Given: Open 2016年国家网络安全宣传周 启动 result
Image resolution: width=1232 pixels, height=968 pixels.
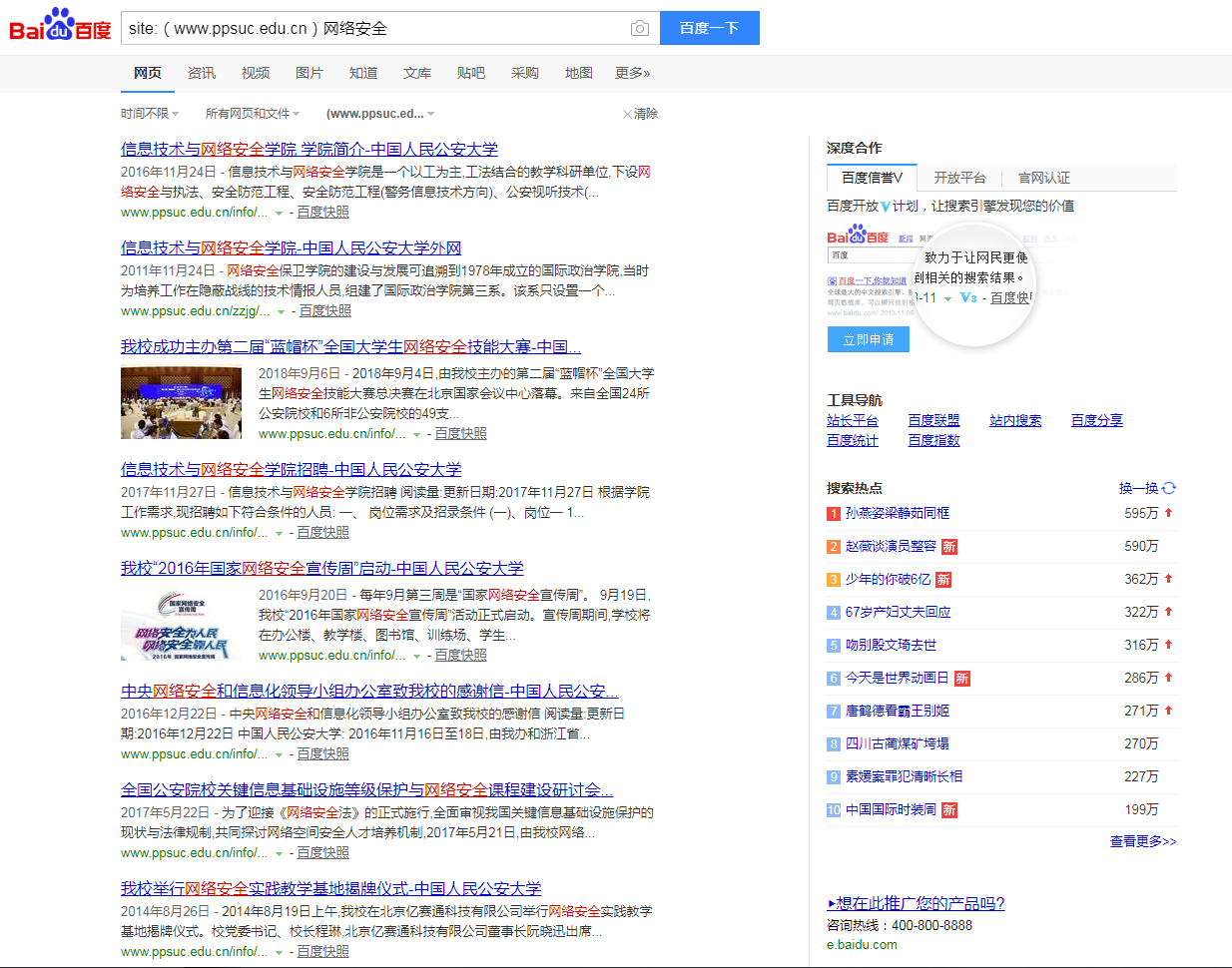Looking at the screenshot, I should pyautogui.click(x=322, y=568).
